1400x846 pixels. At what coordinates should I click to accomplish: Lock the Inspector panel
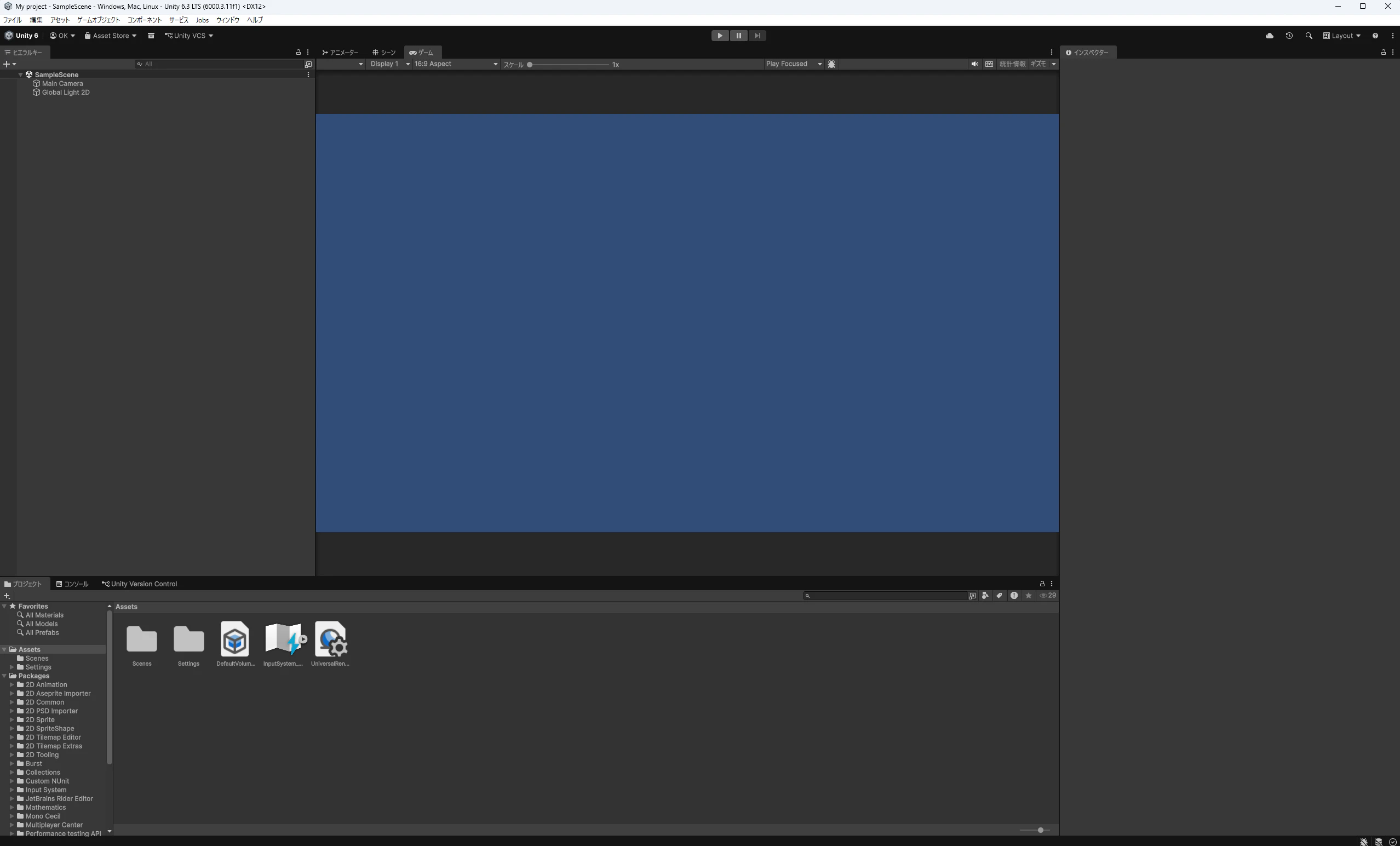pos(1384,52)
